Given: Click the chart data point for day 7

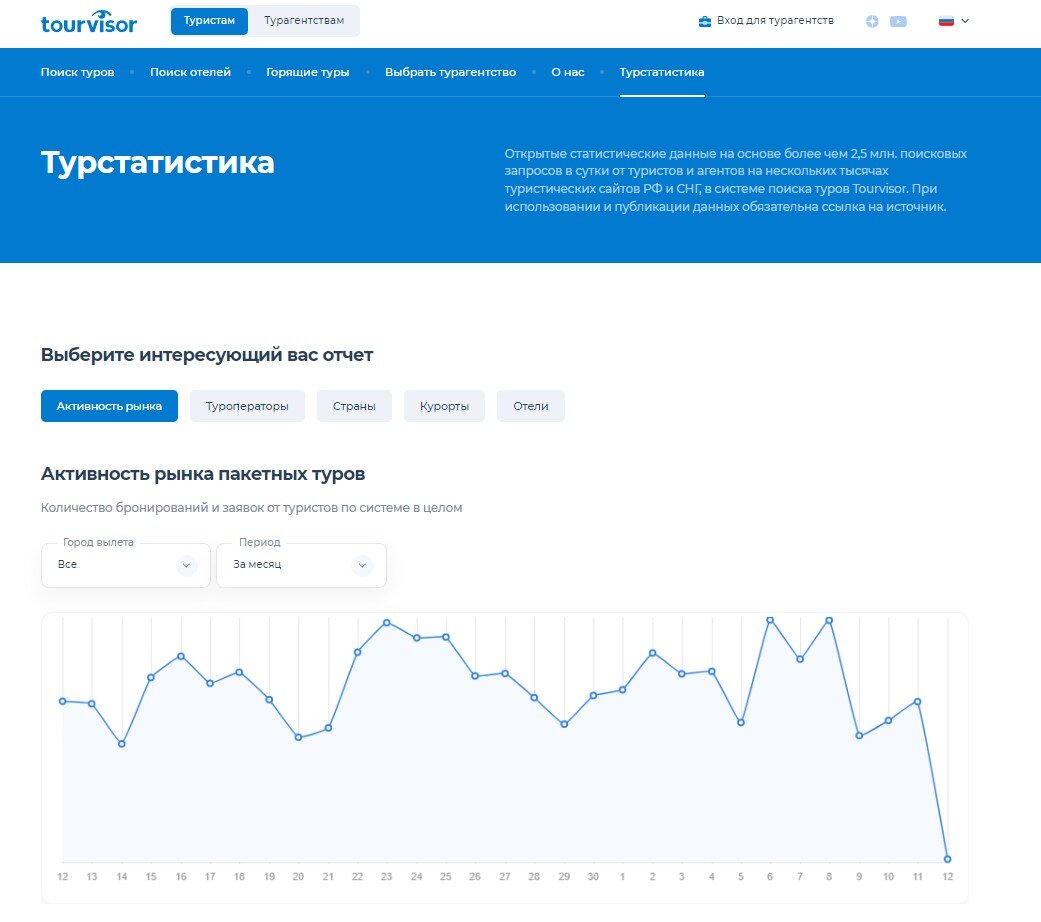Looking at the screenshot, I should (800, 659).
